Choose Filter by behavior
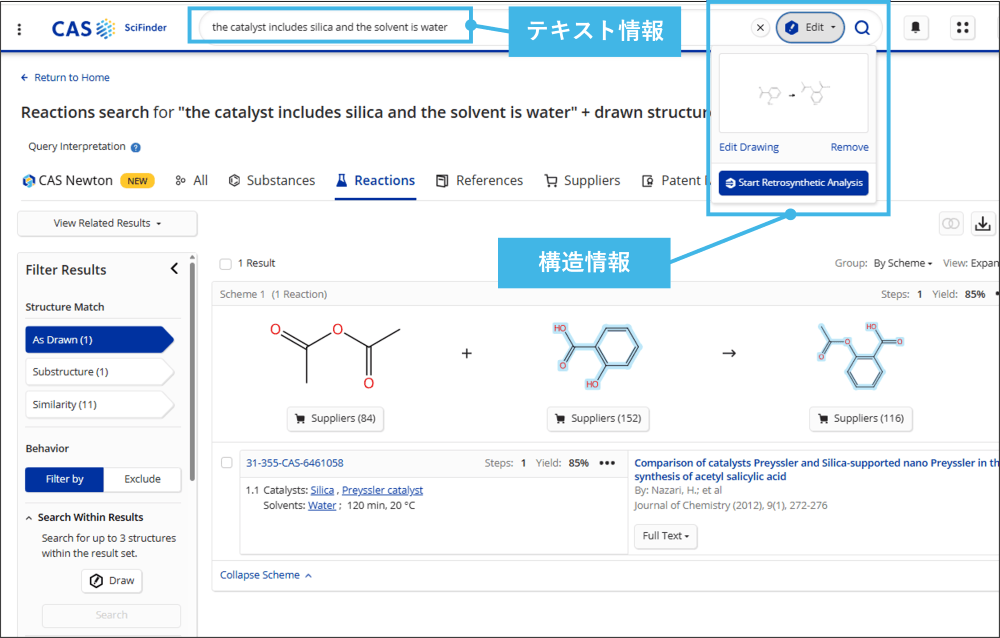Screen dimensions: 1000x638 (x=64, y=479)
